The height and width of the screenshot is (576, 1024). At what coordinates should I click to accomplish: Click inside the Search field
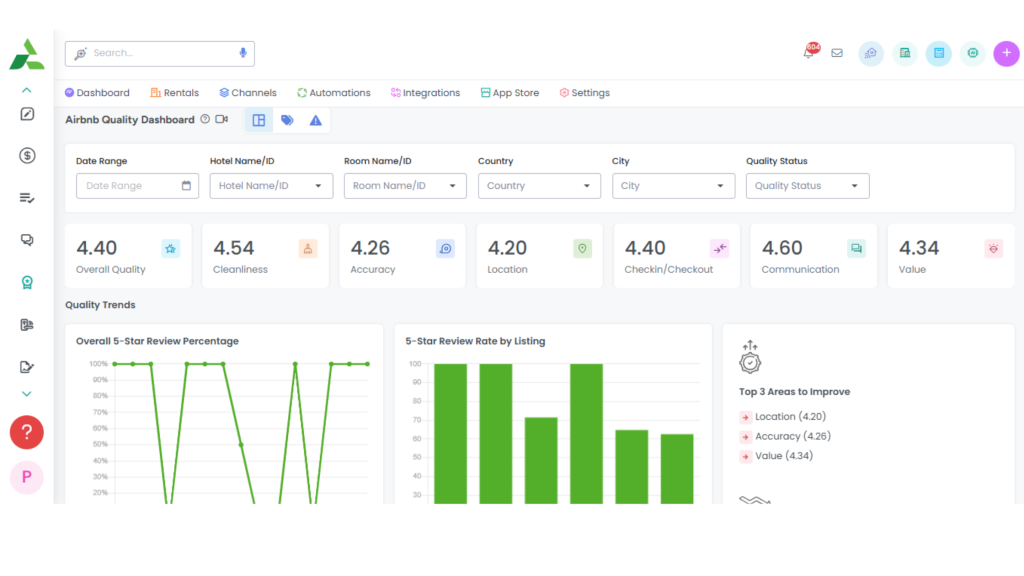coord(160,54)
